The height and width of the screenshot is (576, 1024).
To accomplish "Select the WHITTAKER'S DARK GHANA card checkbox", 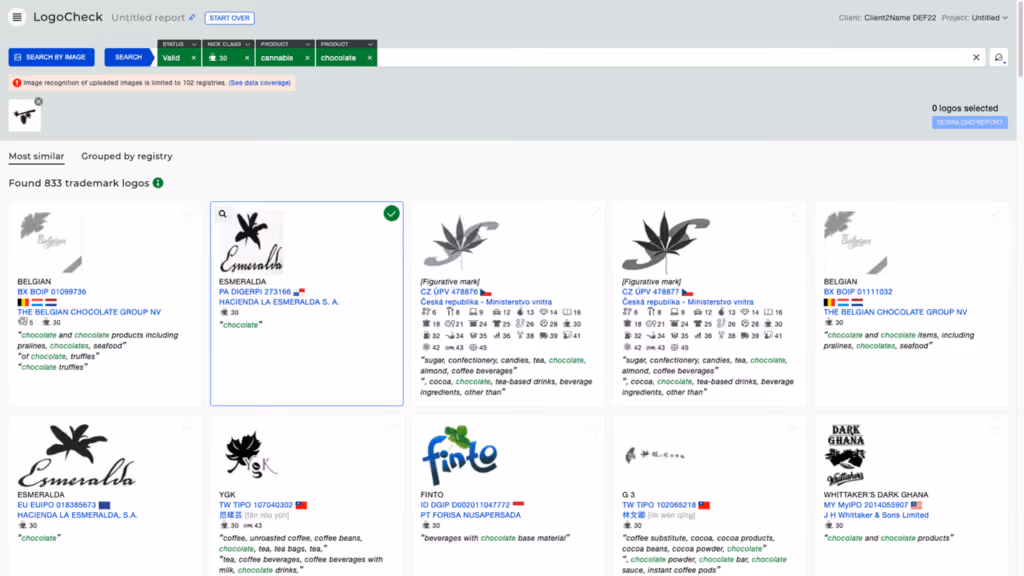I will (x=995, y=428).
